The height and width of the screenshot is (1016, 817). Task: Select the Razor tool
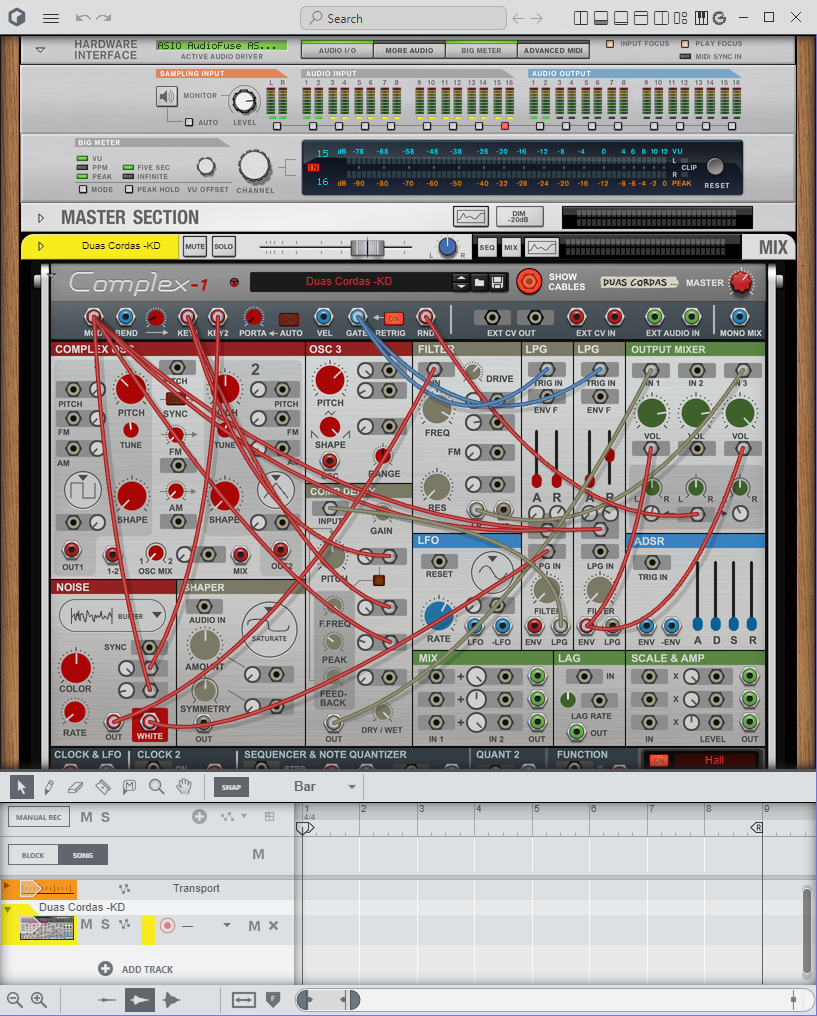[x=103, y=787]
